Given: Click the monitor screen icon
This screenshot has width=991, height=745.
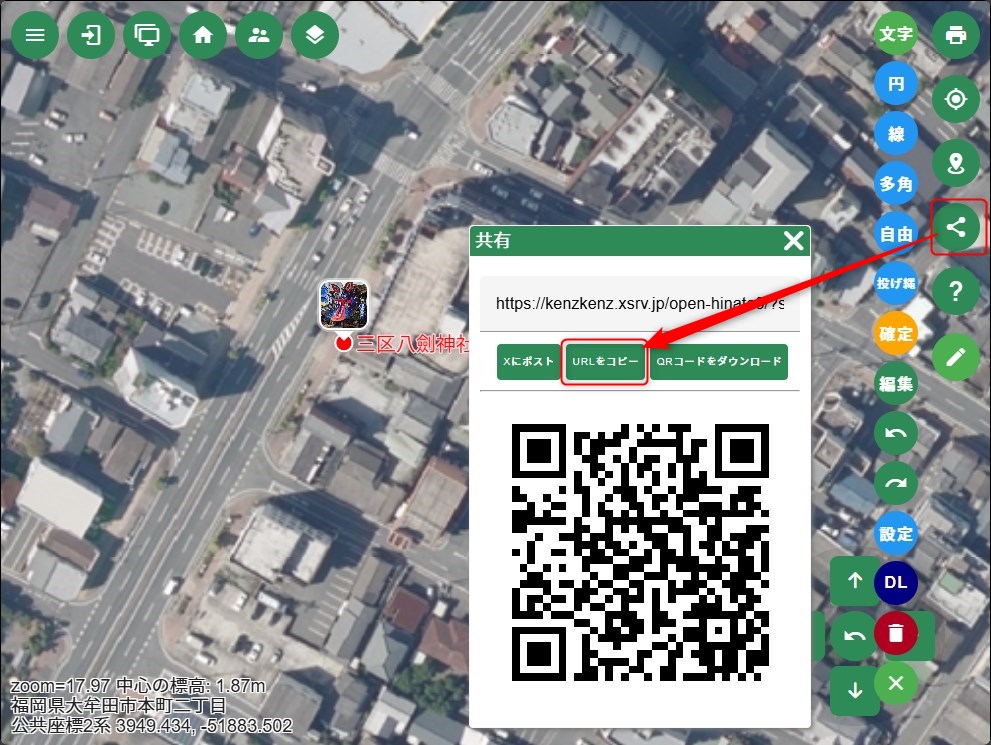Looking at the screenshot, I should pos(147,35).
